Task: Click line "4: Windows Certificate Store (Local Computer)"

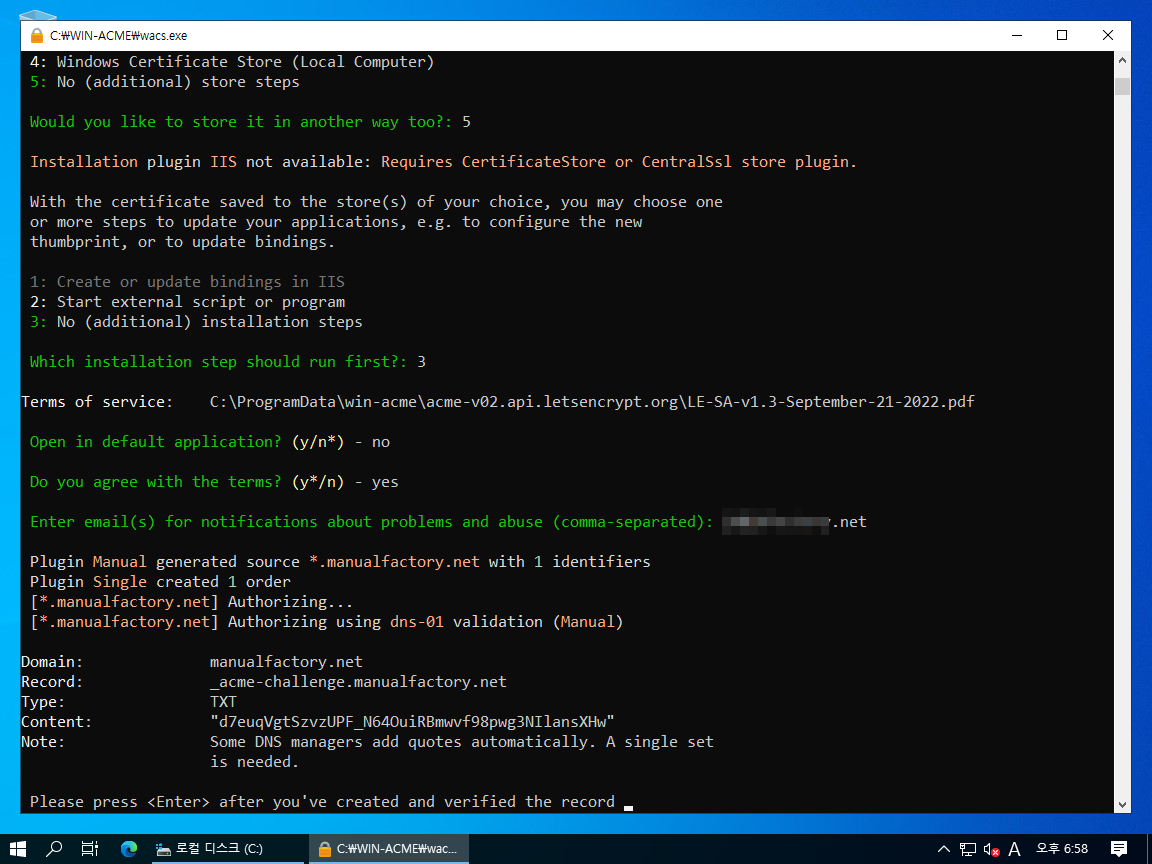Action: [x=232, y=62]
